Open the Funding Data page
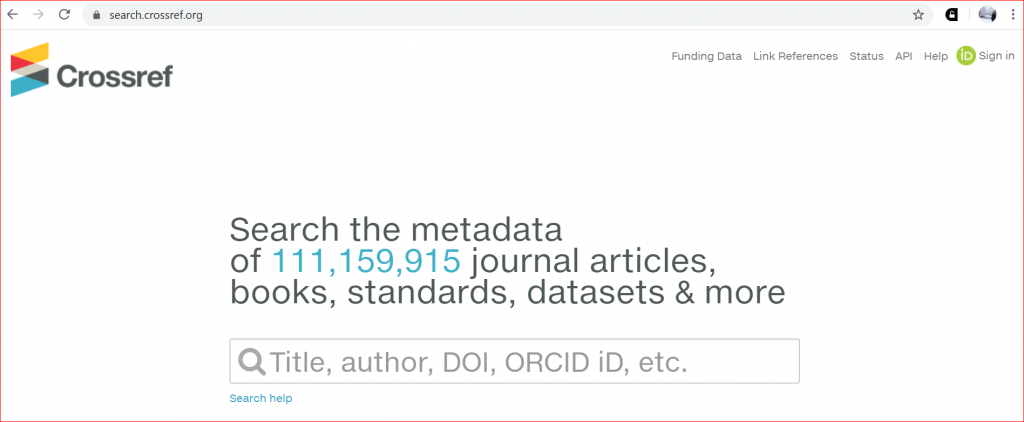This screenshot has width=1024, height=422. 707,56
